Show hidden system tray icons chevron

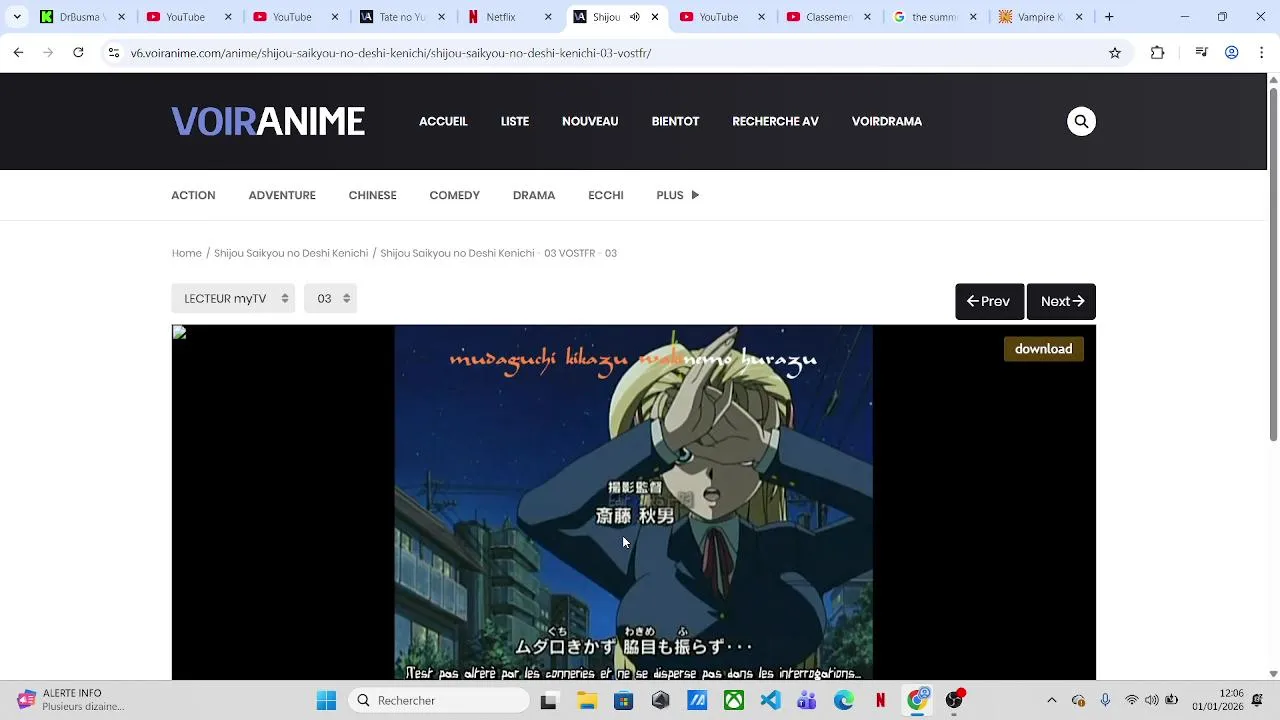1051,700
